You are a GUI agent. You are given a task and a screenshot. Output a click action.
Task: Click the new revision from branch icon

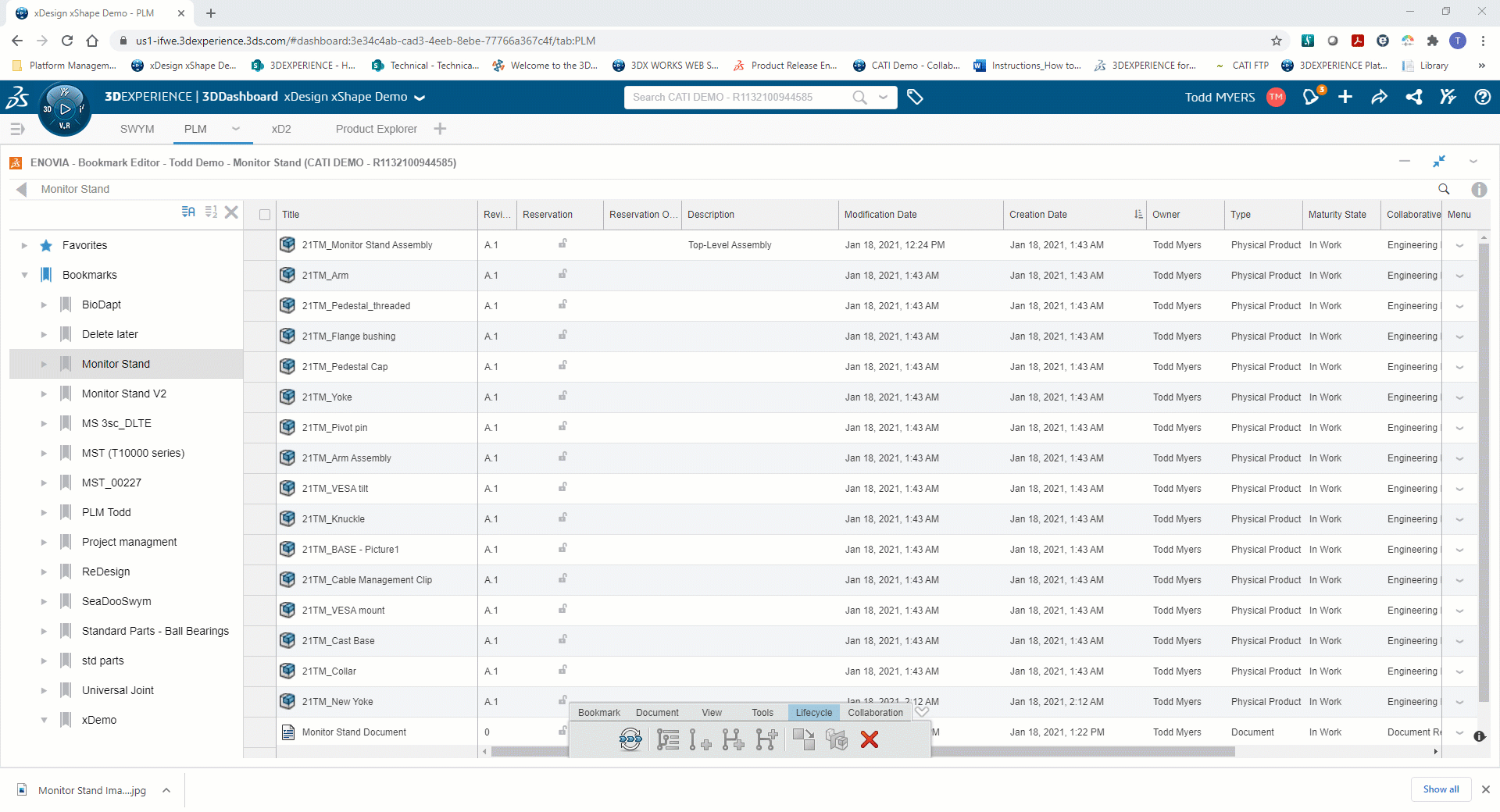[x=767, y=739]
